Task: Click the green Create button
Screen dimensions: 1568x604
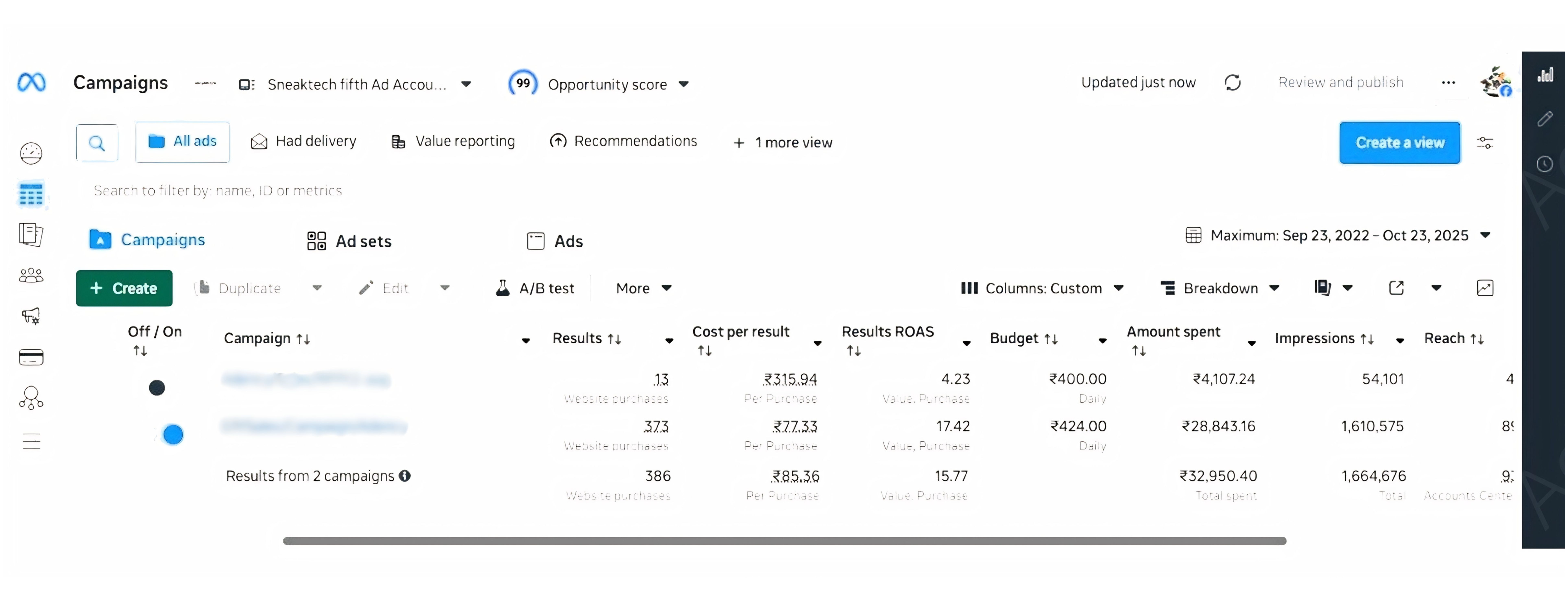Action: (124, 288)
